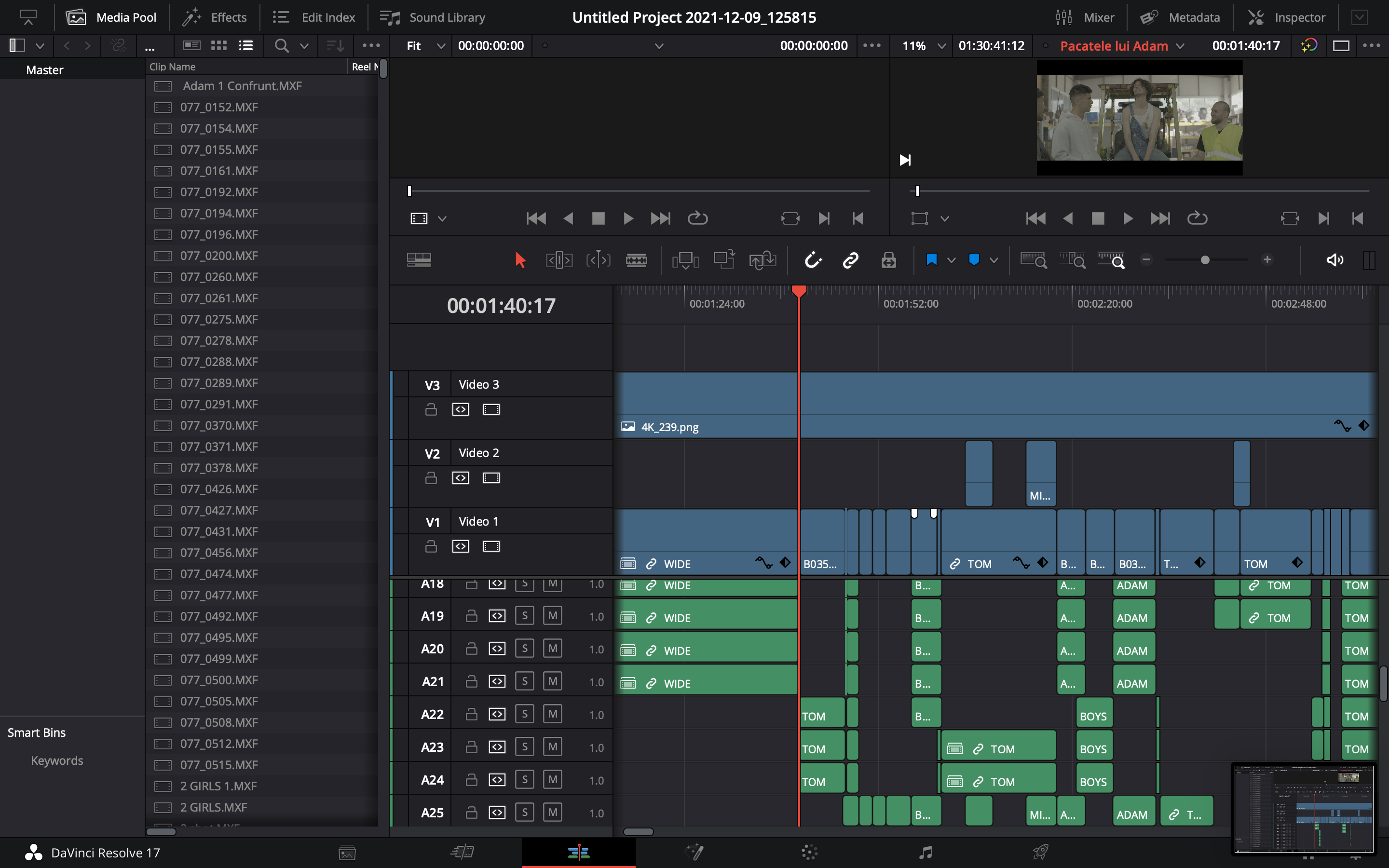1389x868 pixels.
Task: Solo audio track A18
Action: pos(524,583)
